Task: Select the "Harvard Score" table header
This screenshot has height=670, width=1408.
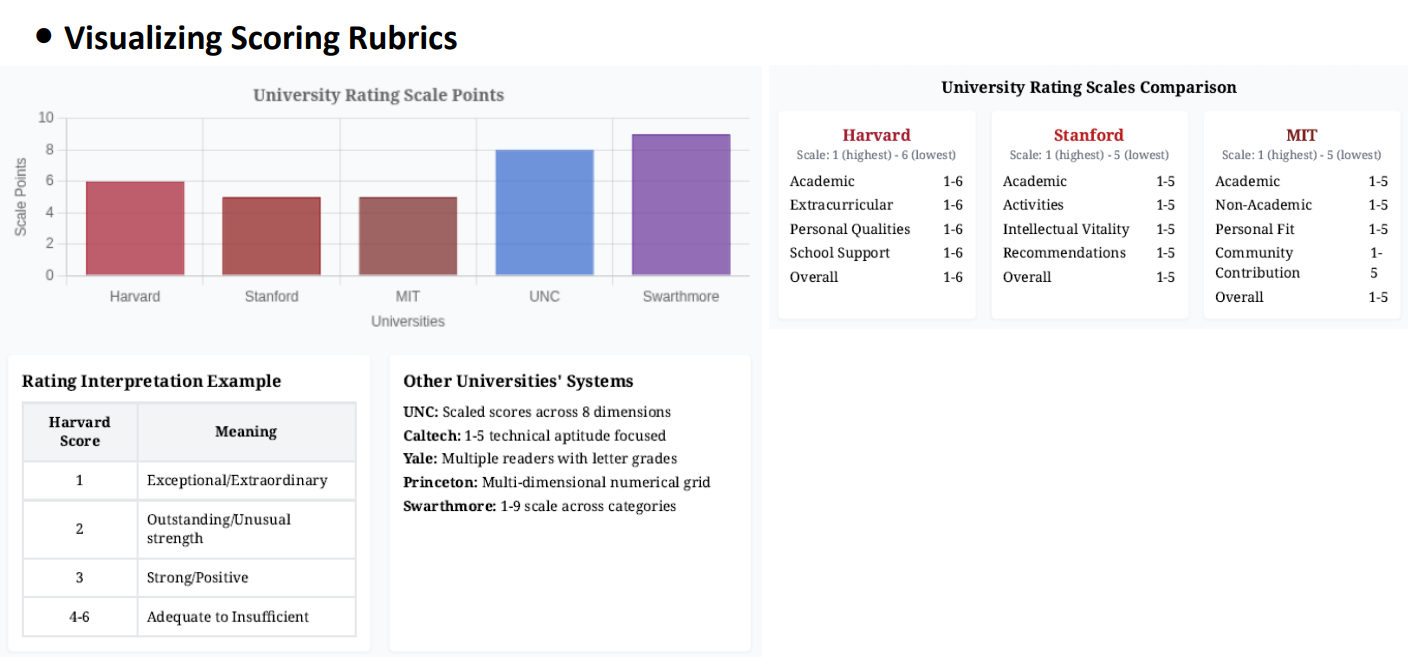Action: point(80,432)
